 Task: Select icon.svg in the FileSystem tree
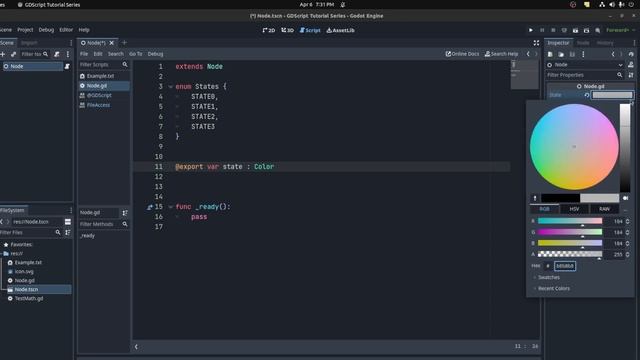(x=24, y=271)
